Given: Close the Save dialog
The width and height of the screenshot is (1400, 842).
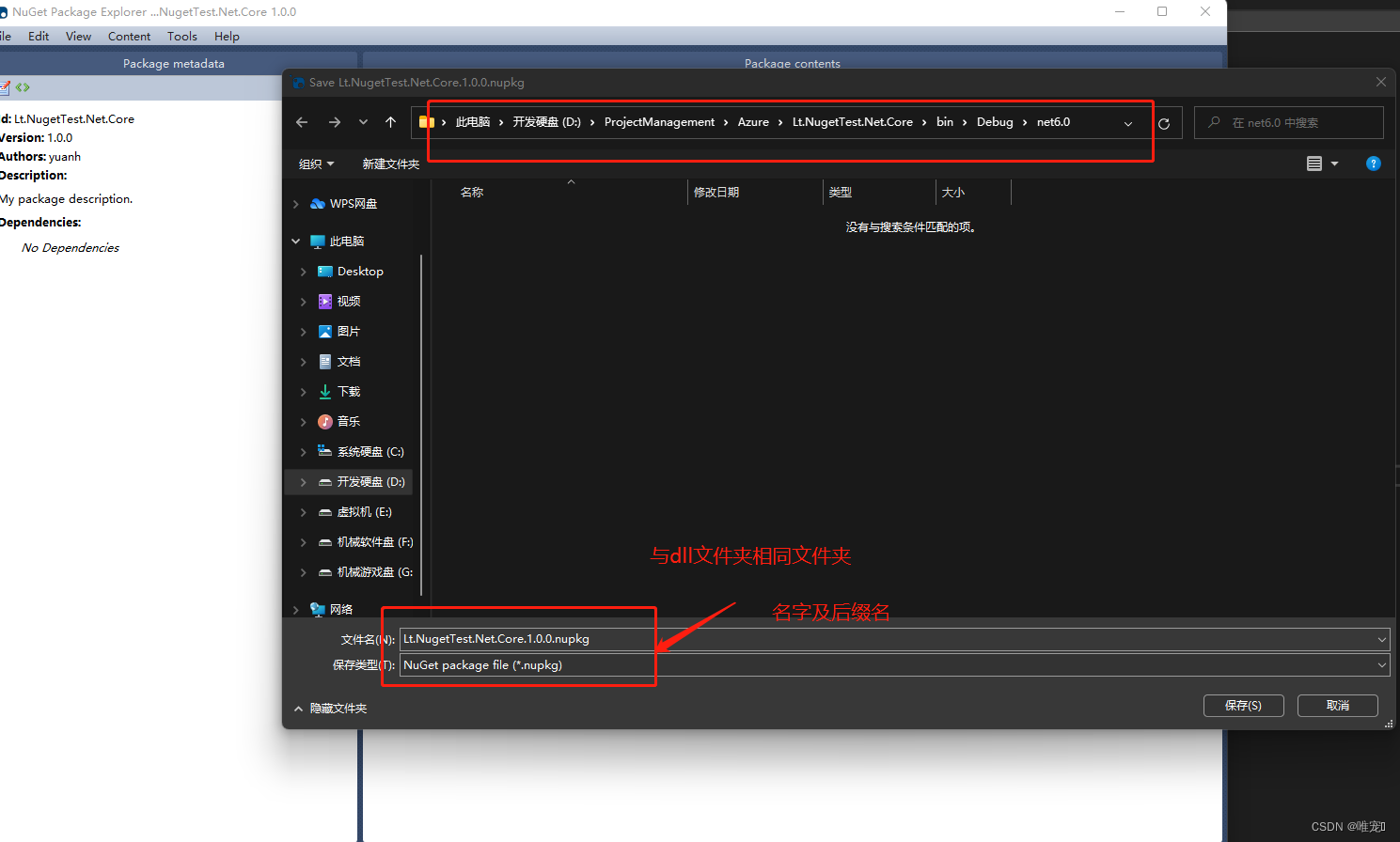Looking at the screenshot, I should coord(1381,83).
